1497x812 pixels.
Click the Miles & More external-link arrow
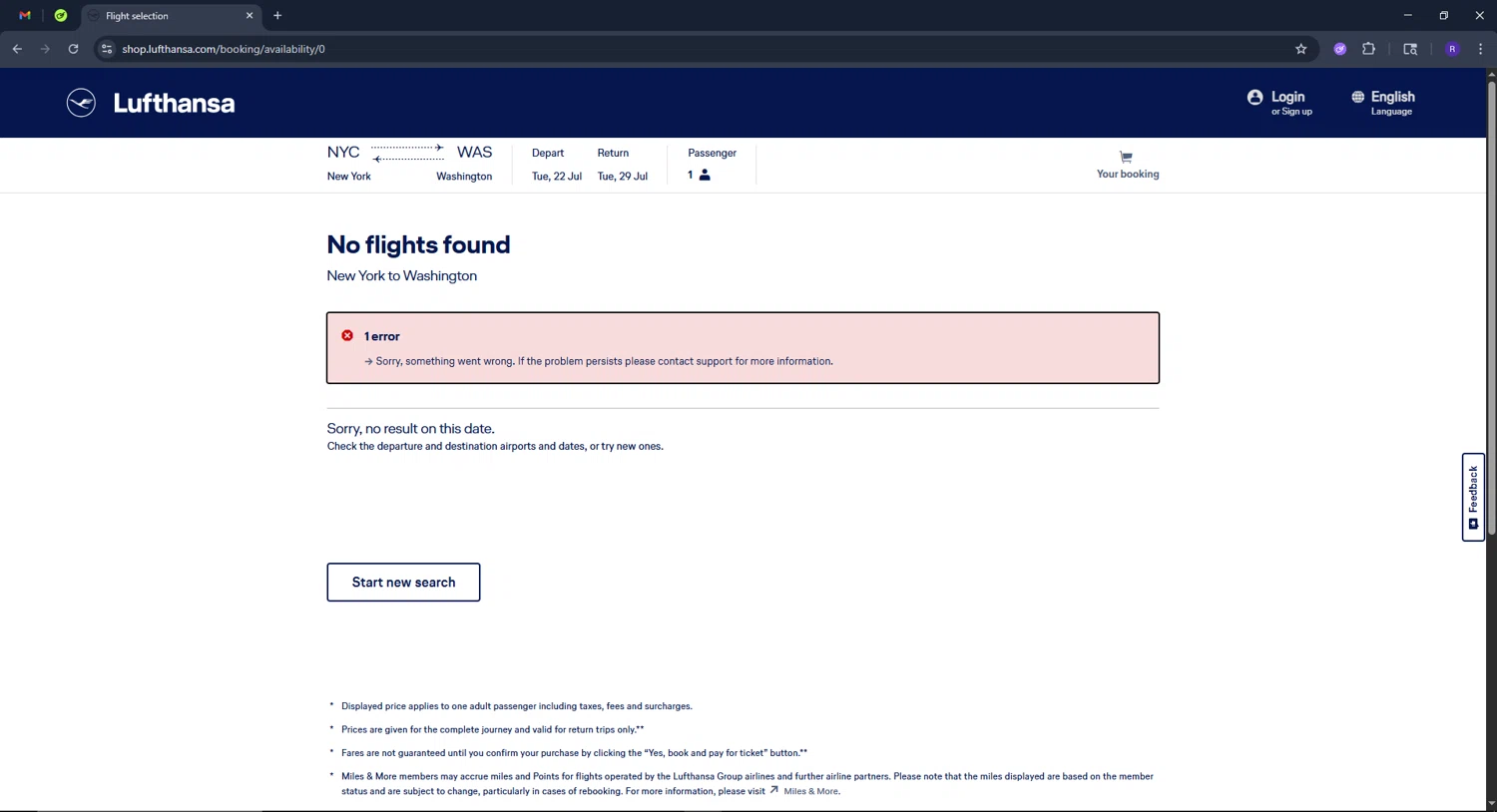coord(773,790)
